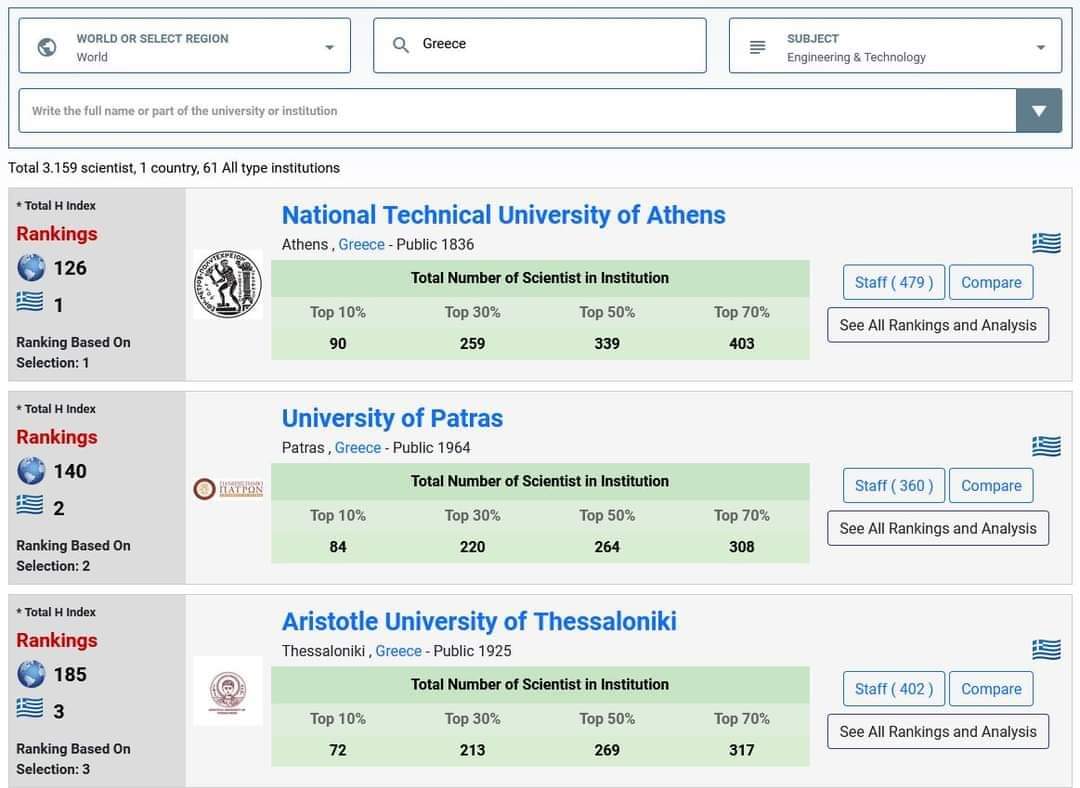Click the Greek flag next to National Technical University
Screen dimensions: 1080x788
(1046, 243)
